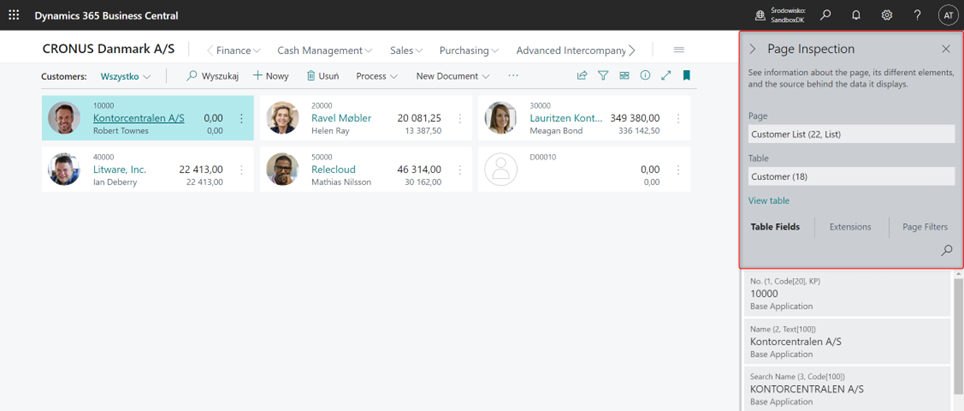964x411 pixels.
Task: Click the share icon in list toolbar
Action: [582, 76]
